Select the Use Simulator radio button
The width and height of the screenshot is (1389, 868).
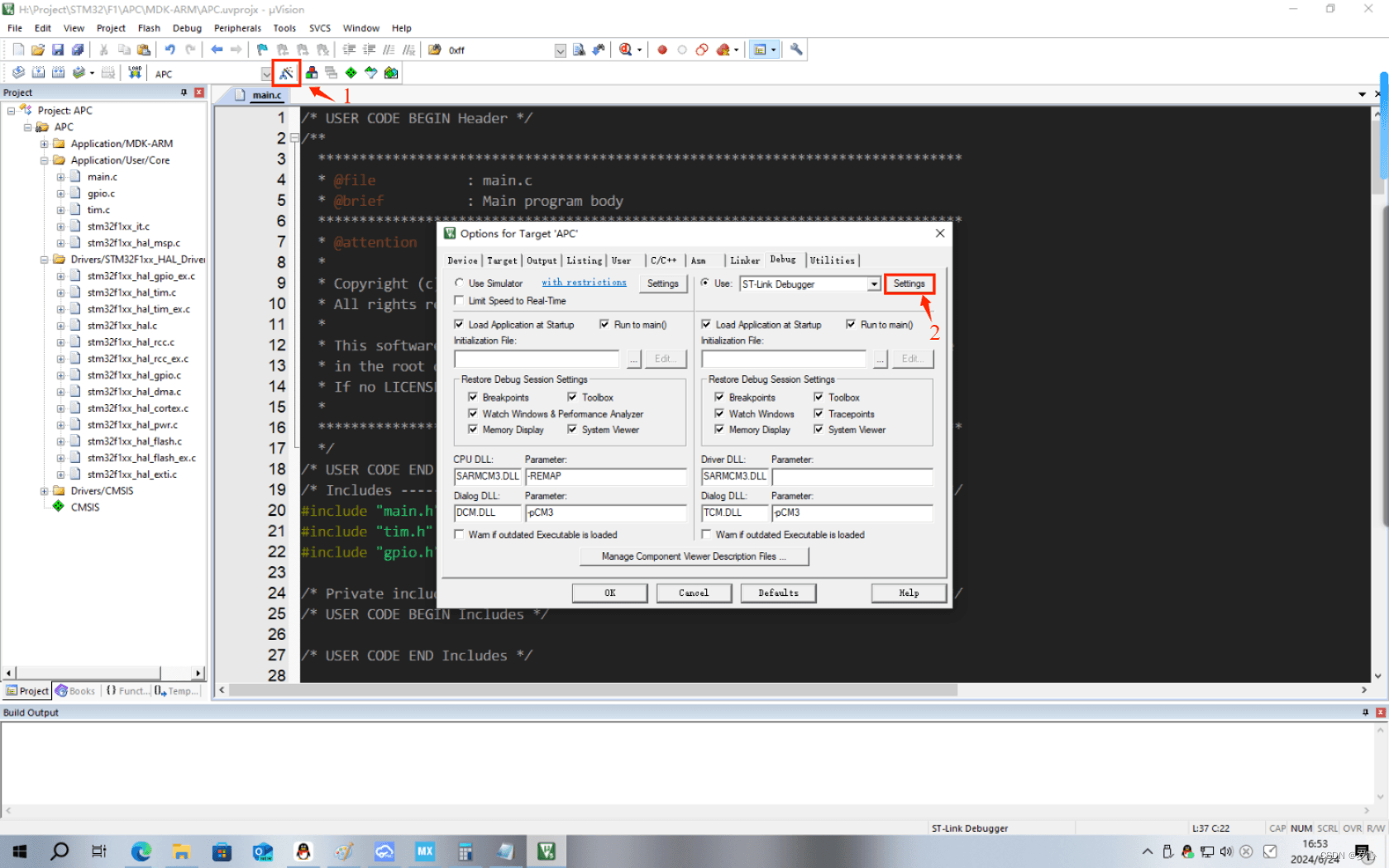[x=459, y=283]
